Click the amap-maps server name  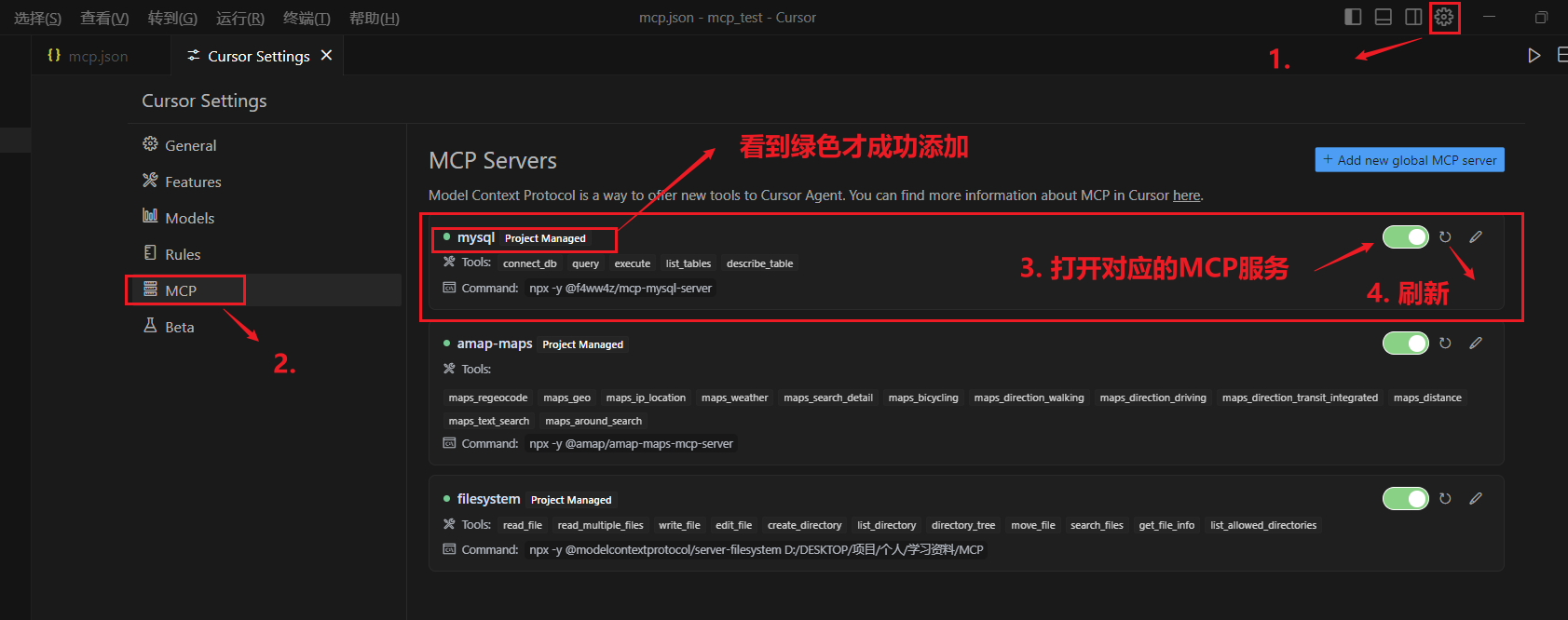[495, 344]
